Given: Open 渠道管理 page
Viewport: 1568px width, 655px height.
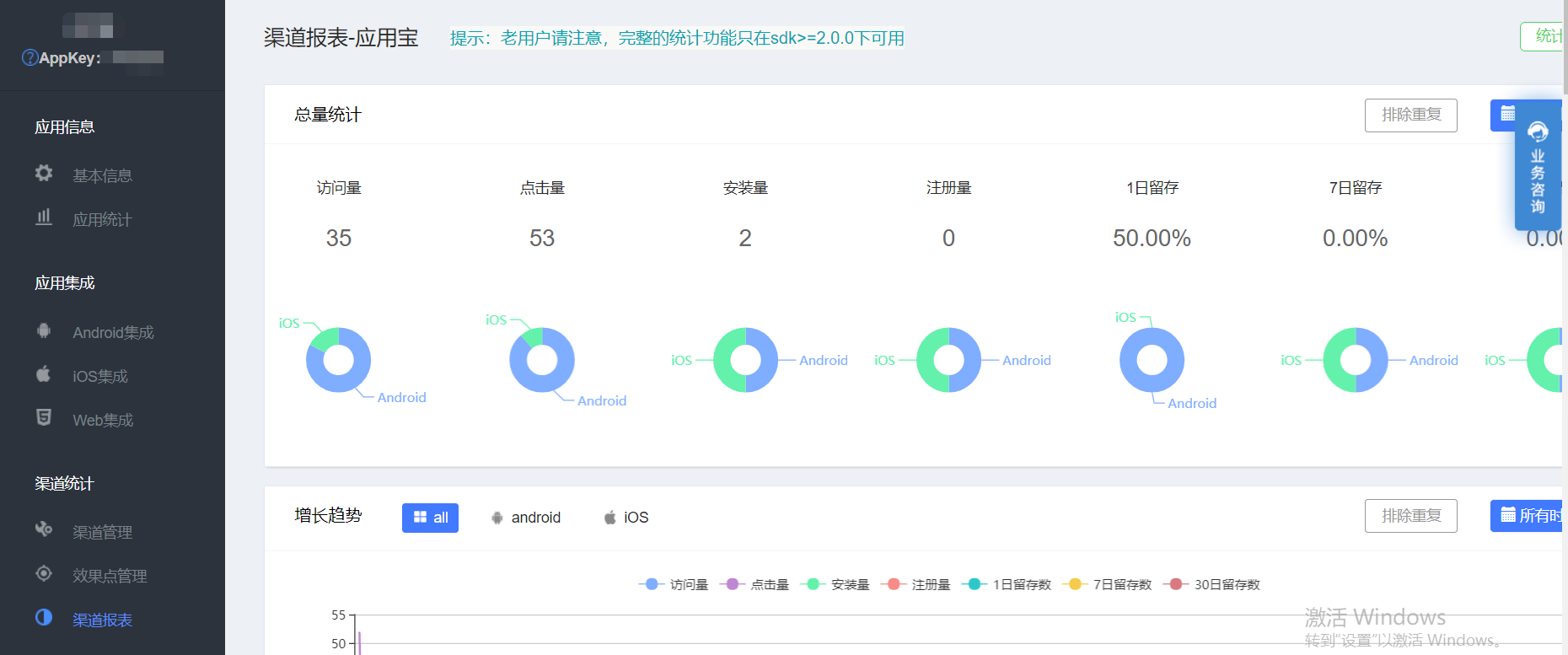Looking at the screenshot, I should point(102,532).
